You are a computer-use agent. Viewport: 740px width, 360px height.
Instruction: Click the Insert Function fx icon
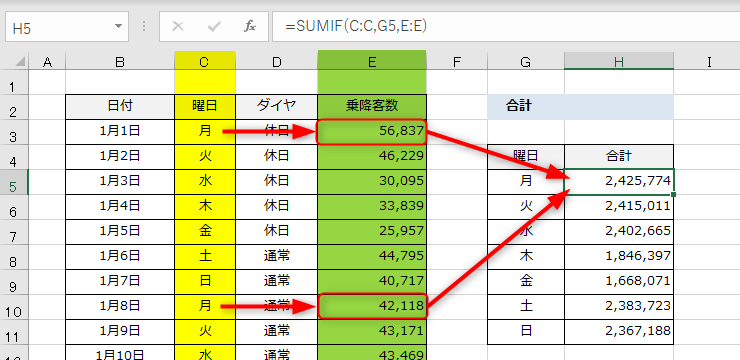[250, 27]
